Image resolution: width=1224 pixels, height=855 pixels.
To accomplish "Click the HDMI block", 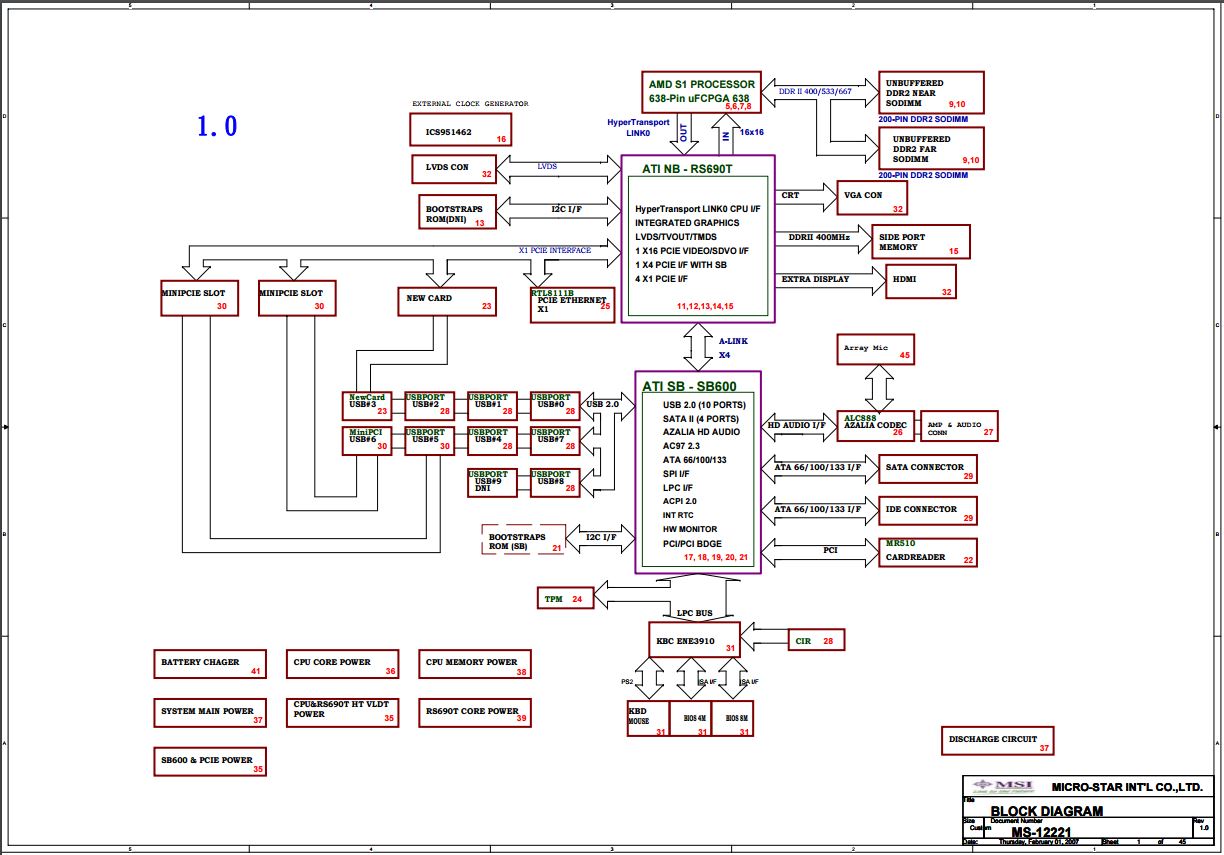I will point(920,281).
